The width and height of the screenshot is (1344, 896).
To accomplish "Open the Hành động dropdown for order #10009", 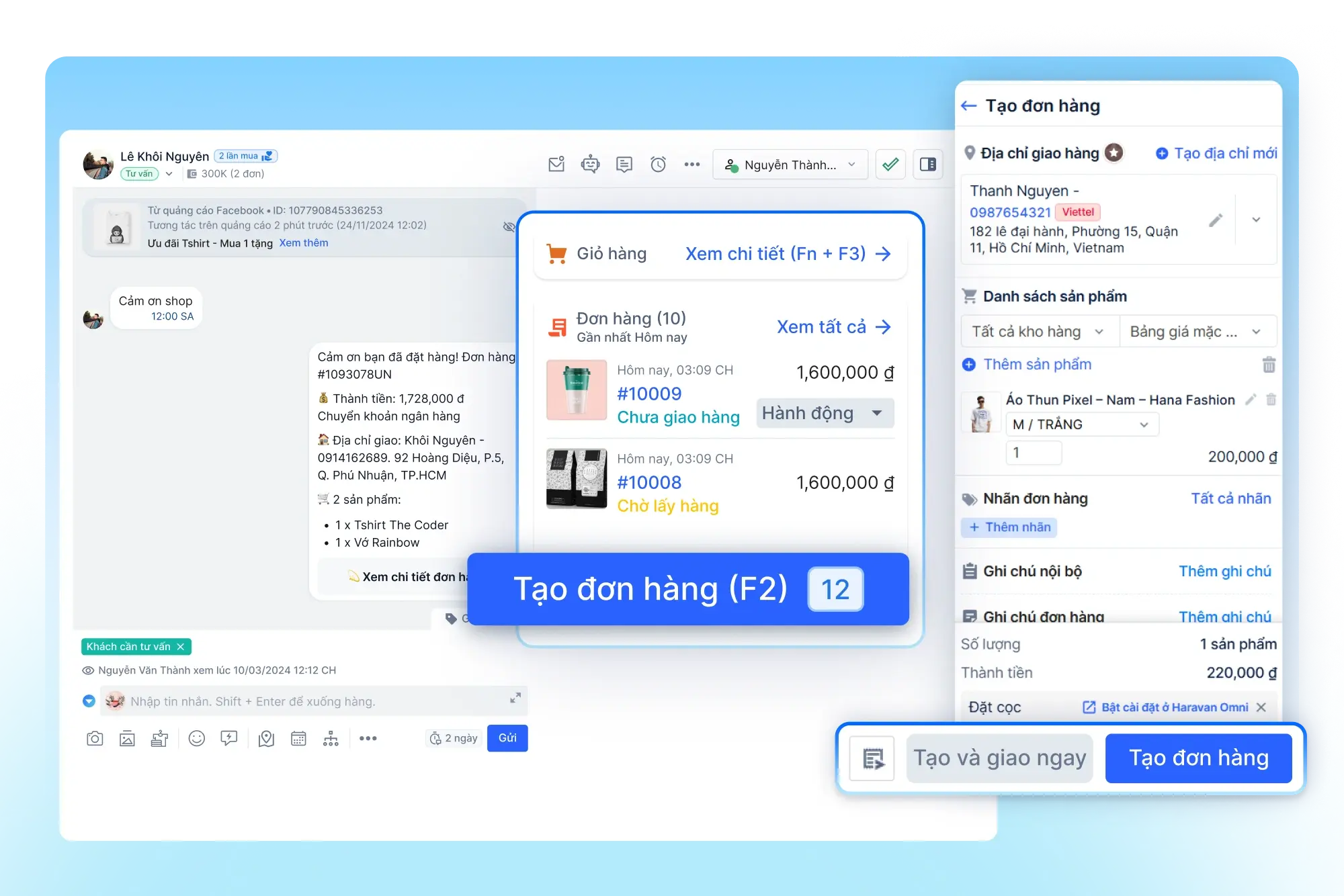I will click(825, 413).
